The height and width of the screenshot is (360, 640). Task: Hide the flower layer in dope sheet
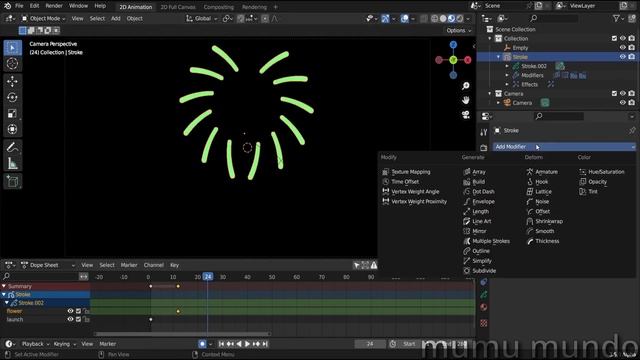coord(70,311)
